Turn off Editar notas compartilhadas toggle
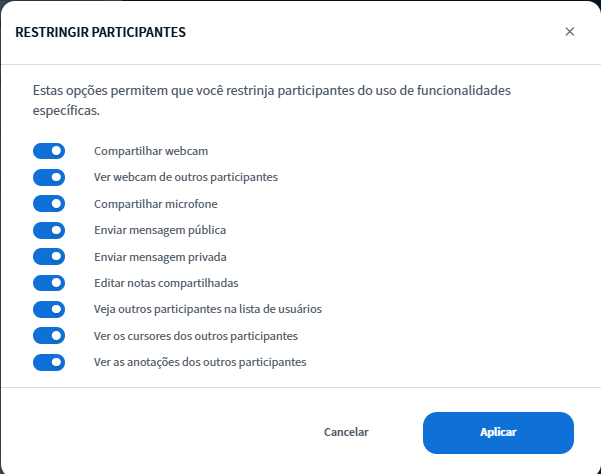The height and width of the screenshot is (474, 601). pos(49,283)
